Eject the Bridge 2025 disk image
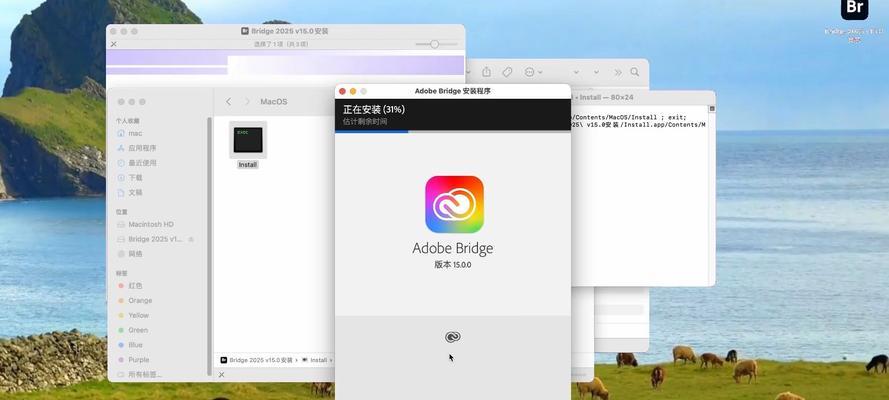 pos(191,239)
